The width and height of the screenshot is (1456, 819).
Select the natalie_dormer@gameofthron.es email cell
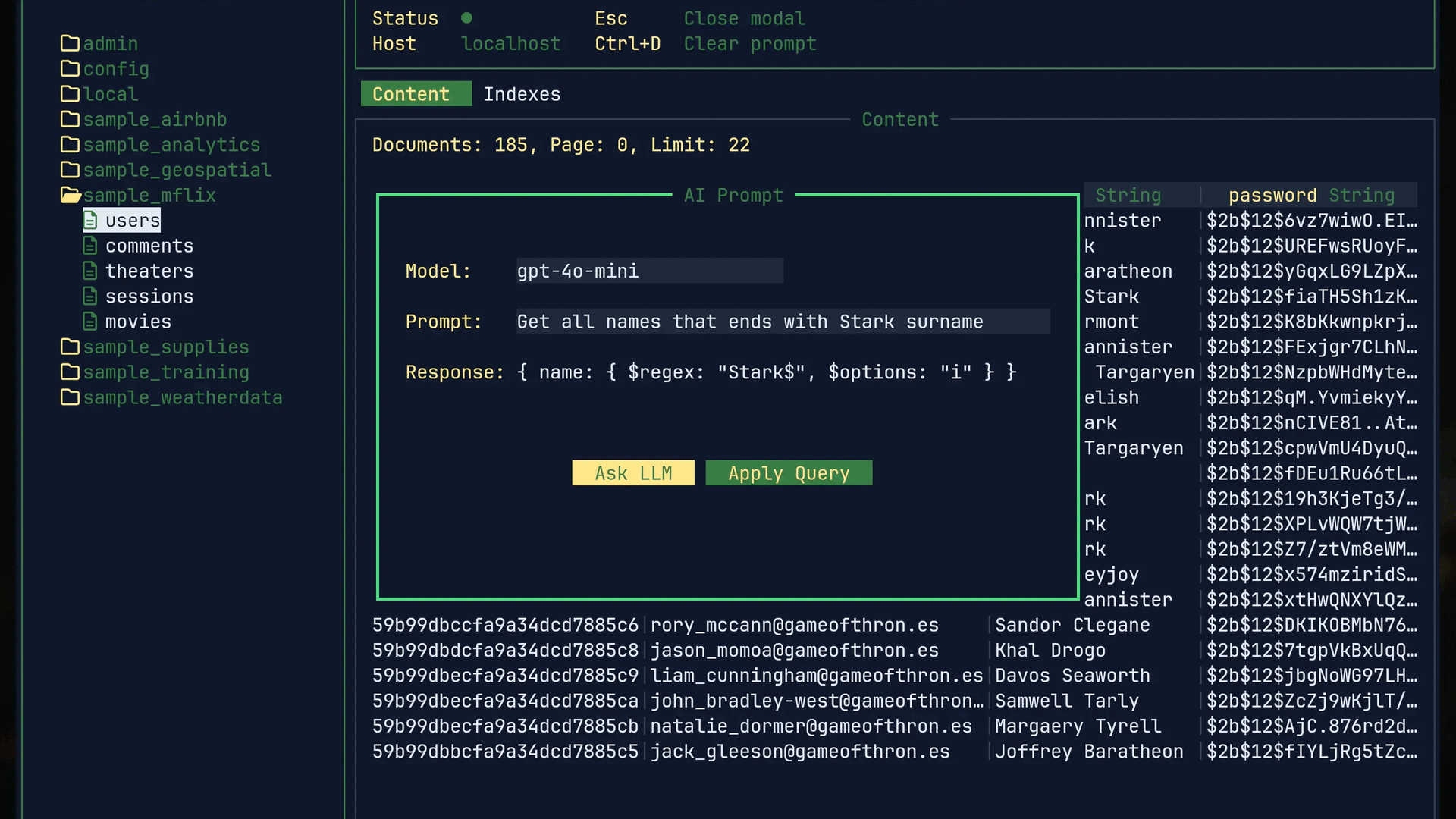coord(811,726)
